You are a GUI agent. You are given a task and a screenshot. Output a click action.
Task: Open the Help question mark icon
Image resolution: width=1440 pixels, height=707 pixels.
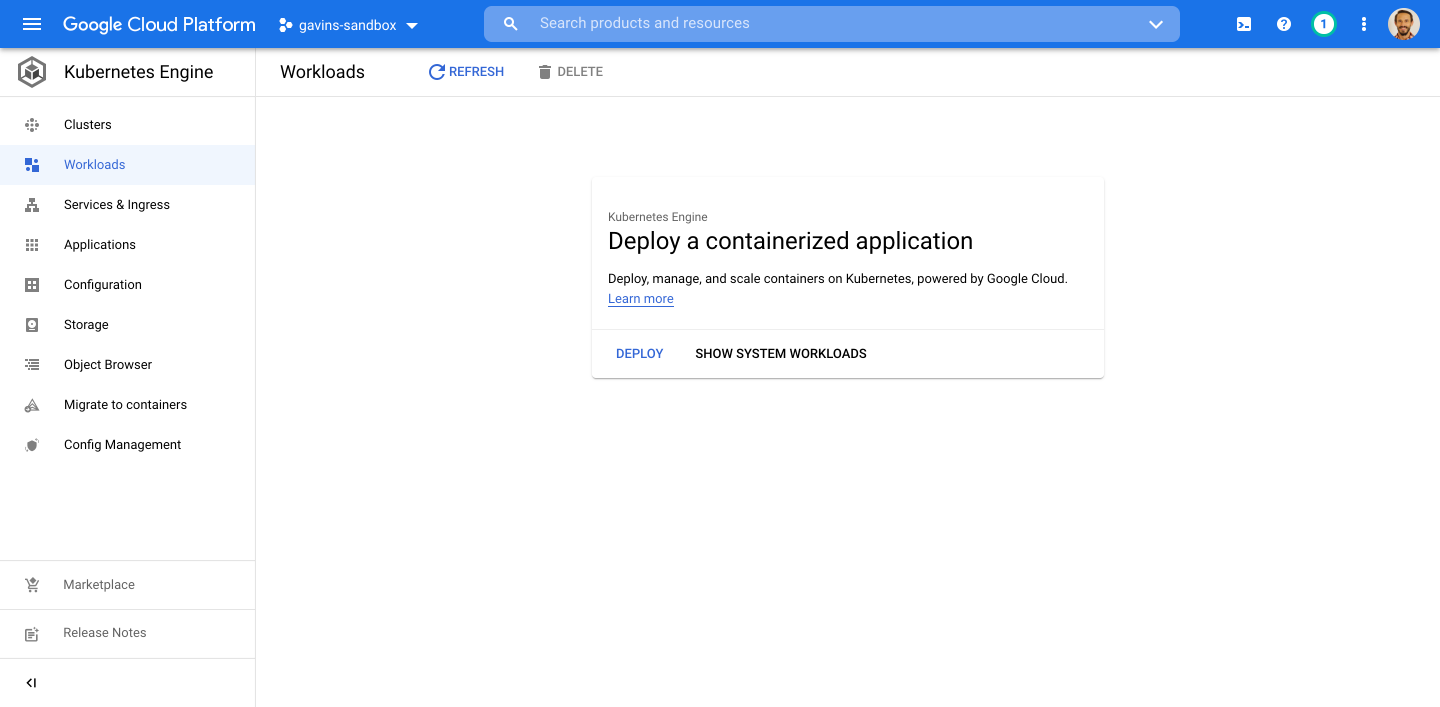click(1284, 24)
